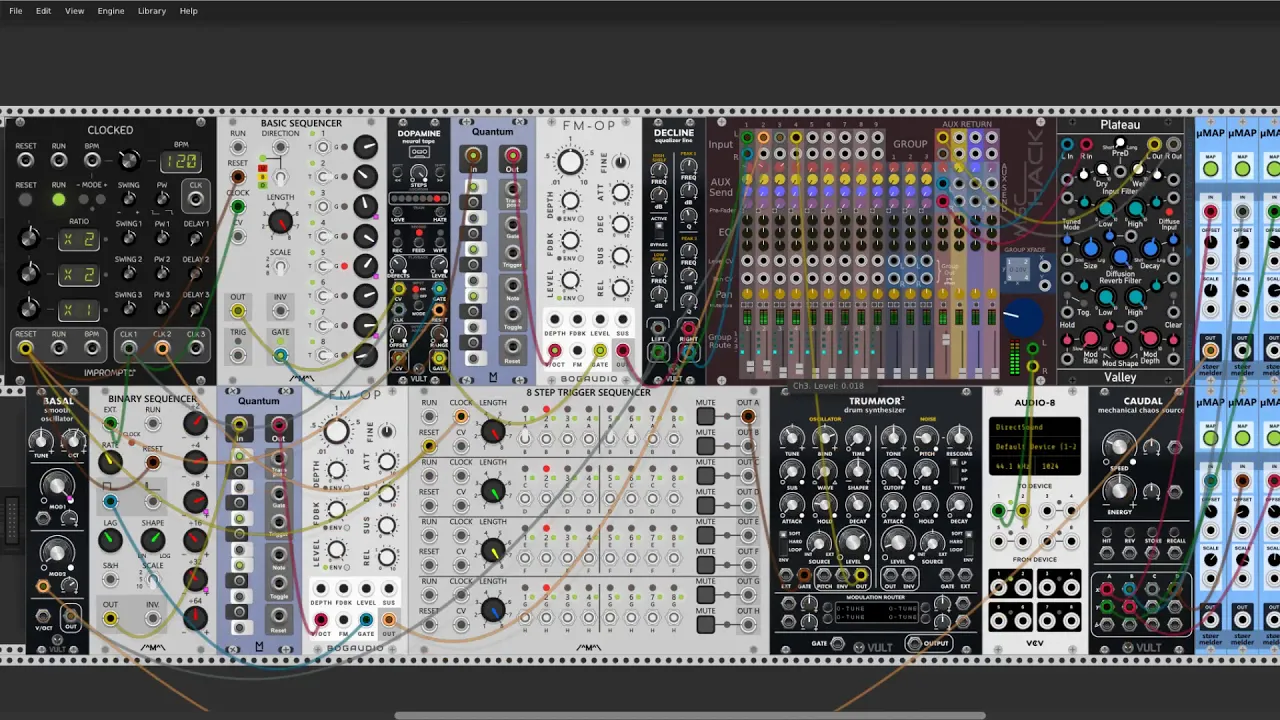Viewport: 1280px width, 720px height.
Task: Click OUT A jack on 8 Step Trigger Sequencer
Action: (x=748, y=417)
